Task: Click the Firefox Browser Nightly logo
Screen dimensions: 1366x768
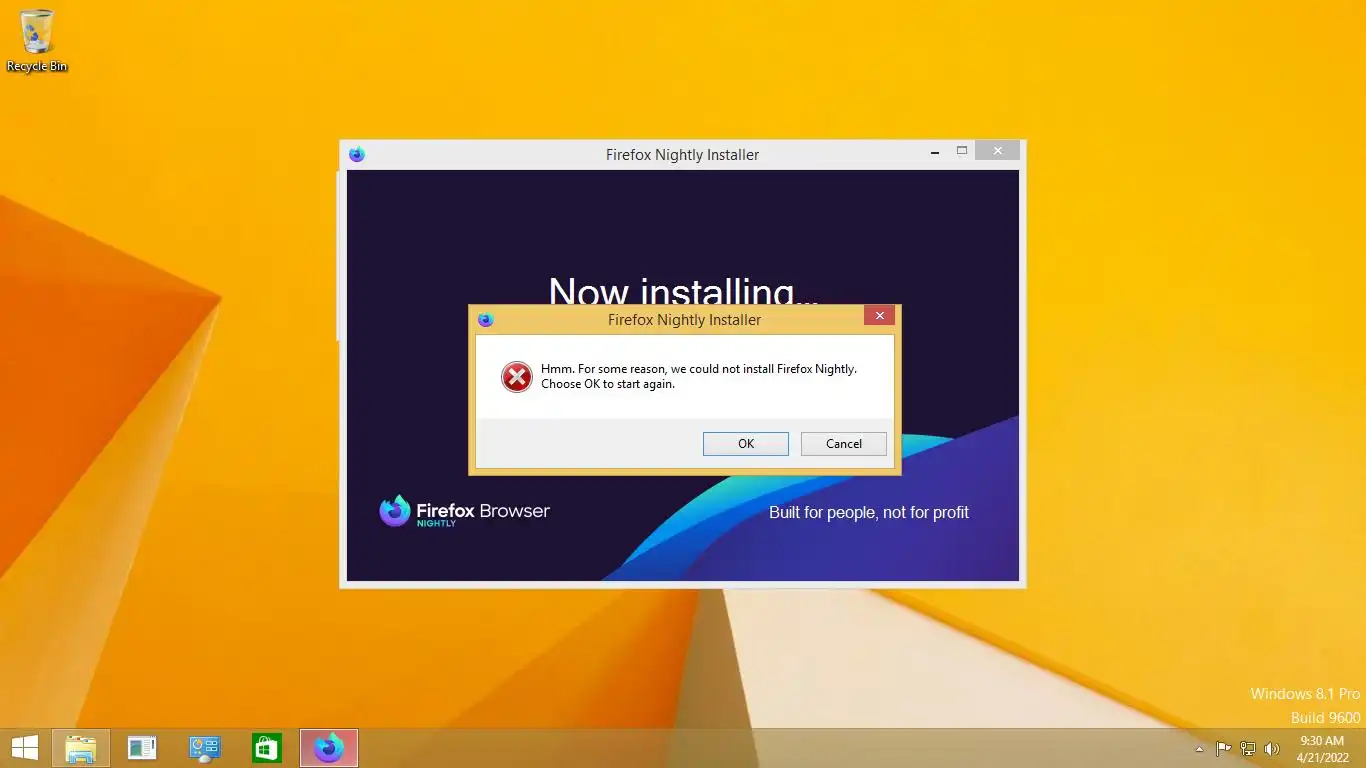Action: pos(465,511)
